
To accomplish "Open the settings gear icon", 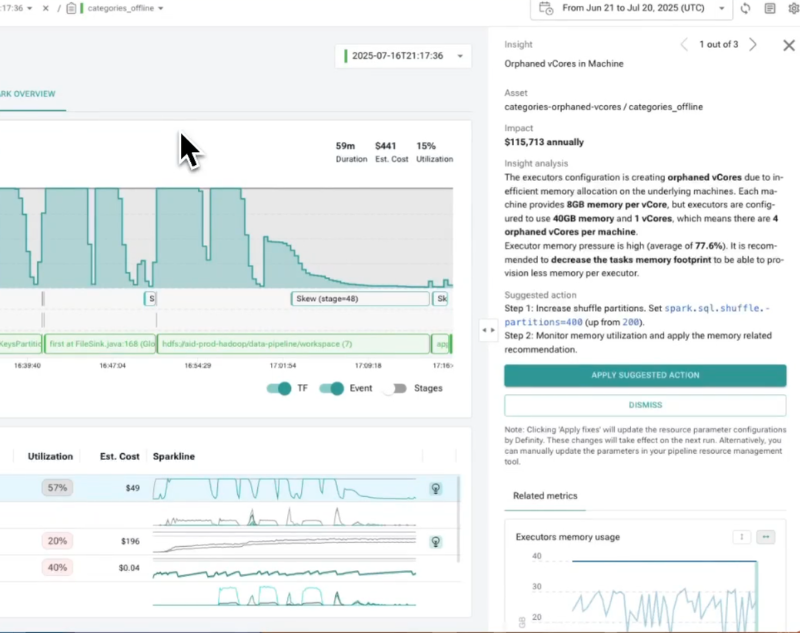I will click(x=794, y=9).
